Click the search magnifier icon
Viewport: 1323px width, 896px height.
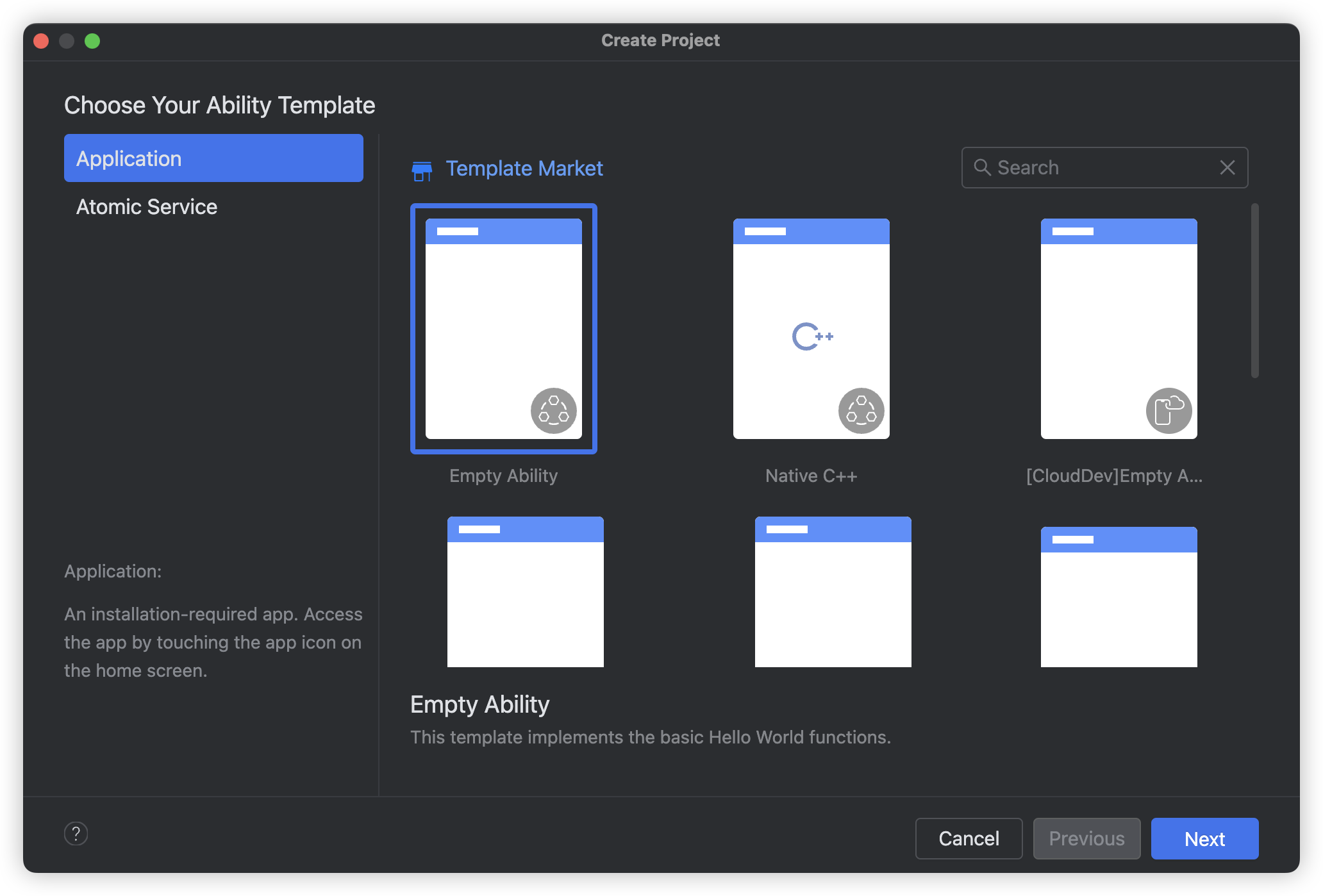click(x=981, y=167)
